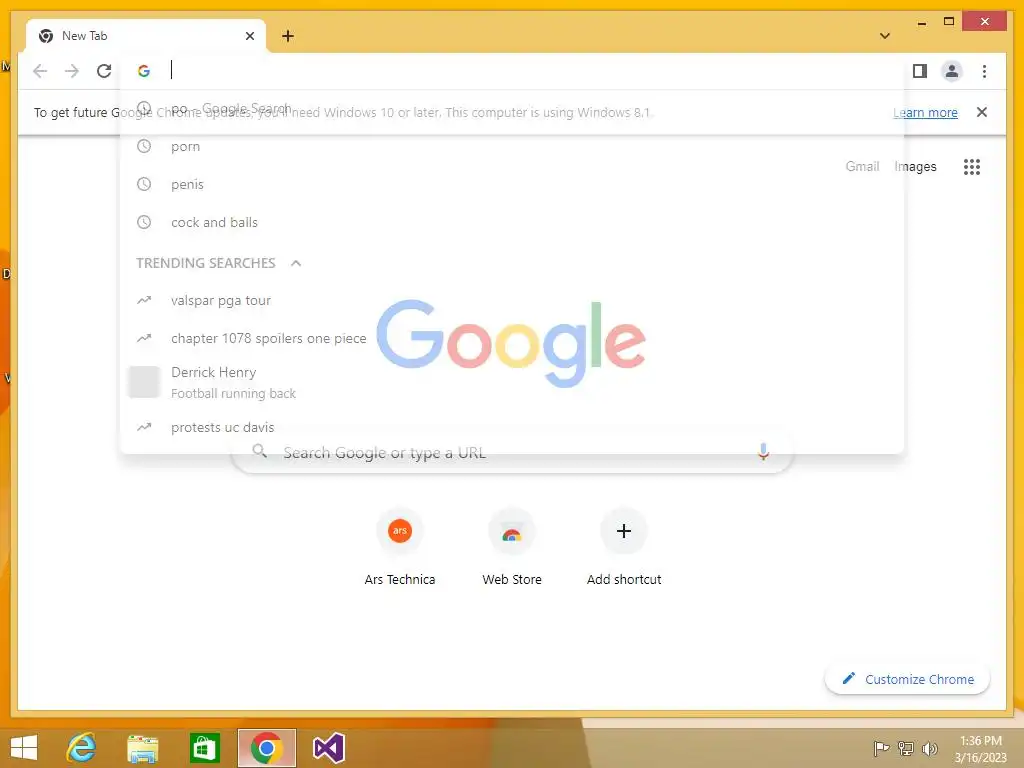This screenshot has width=1024, height=768.
Task: Open volume control tray icon
Action: tap(929, 748)
